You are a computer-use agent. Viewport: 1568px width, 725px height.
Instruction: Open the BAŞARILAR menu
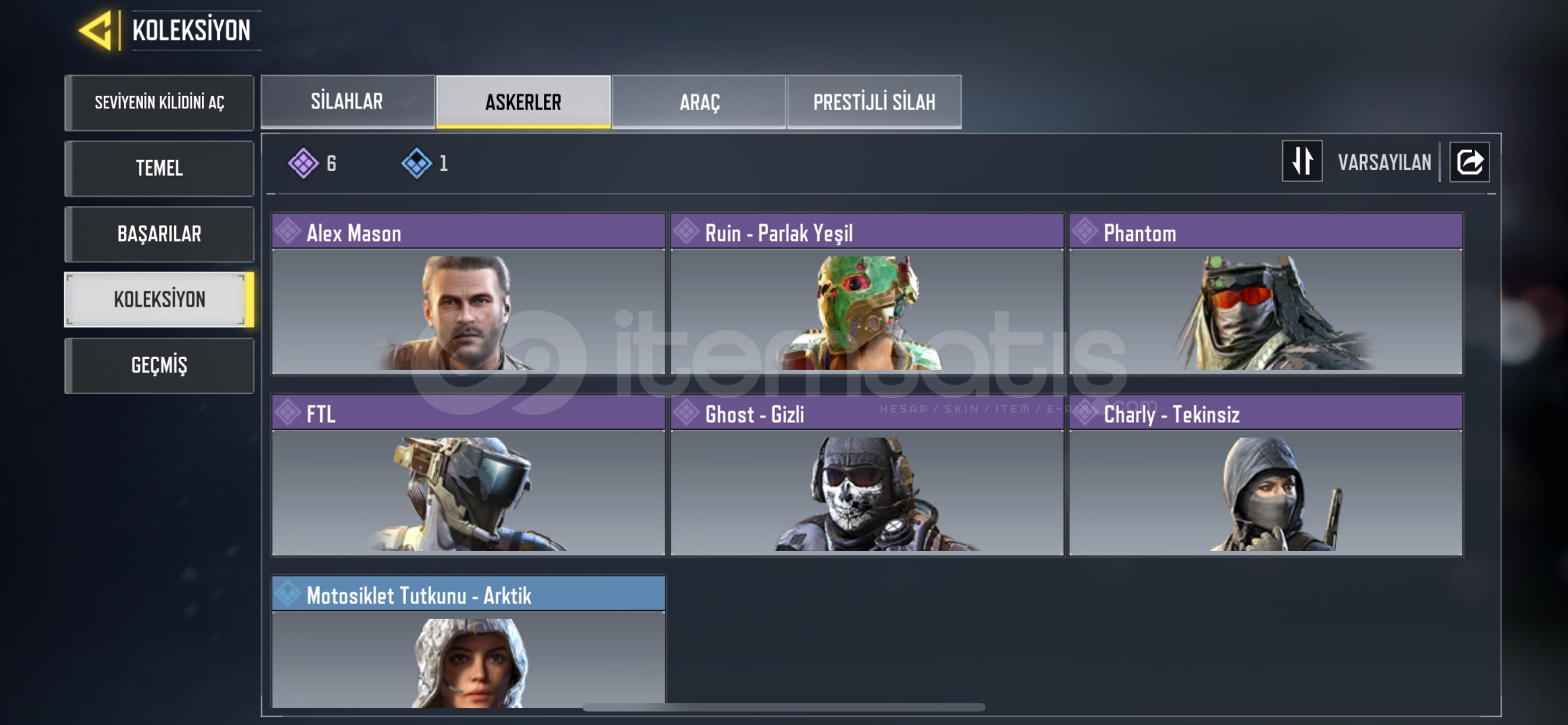[160, 234]
